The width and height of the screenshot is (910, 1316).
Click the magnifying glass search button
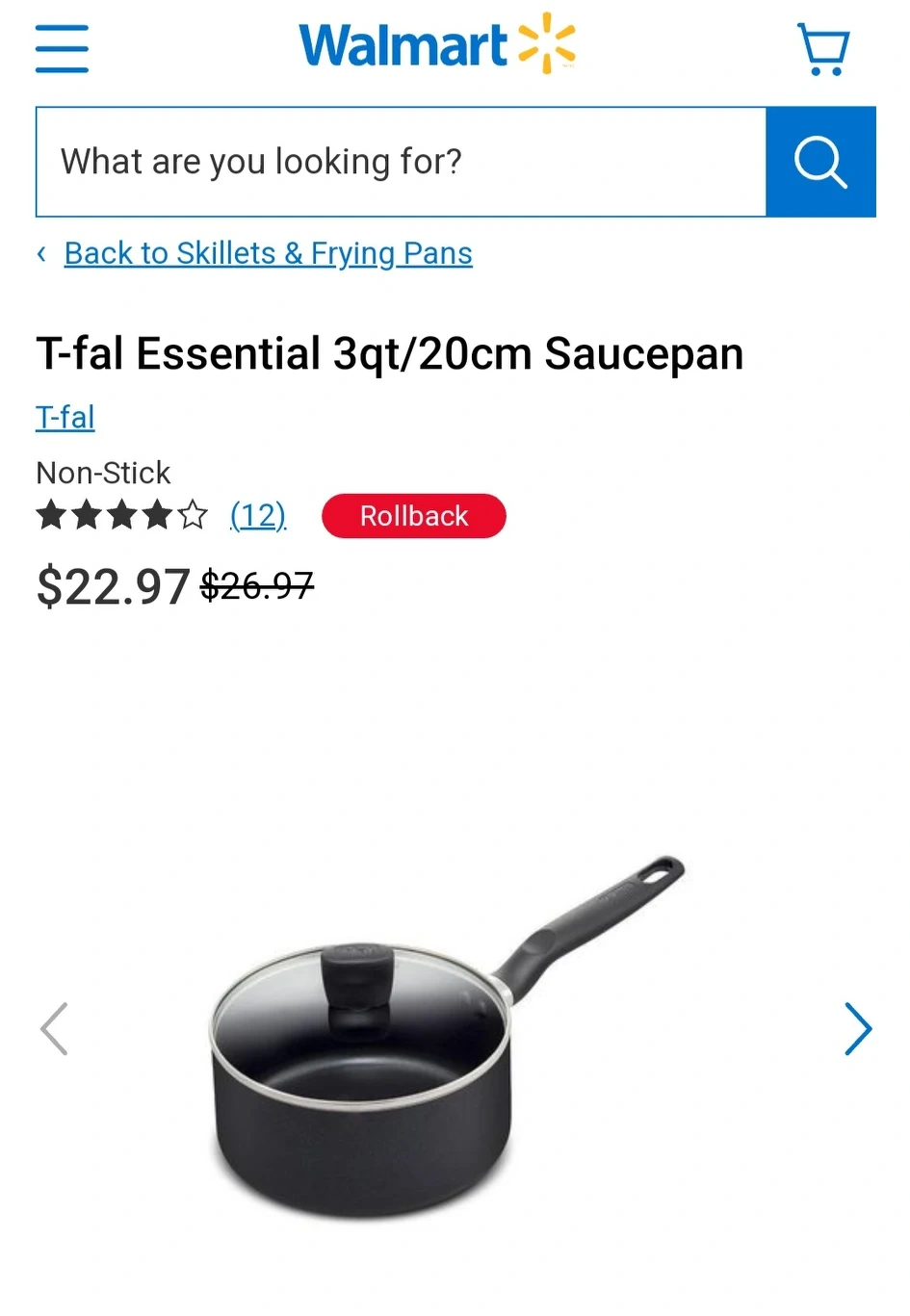pos(820,162)
